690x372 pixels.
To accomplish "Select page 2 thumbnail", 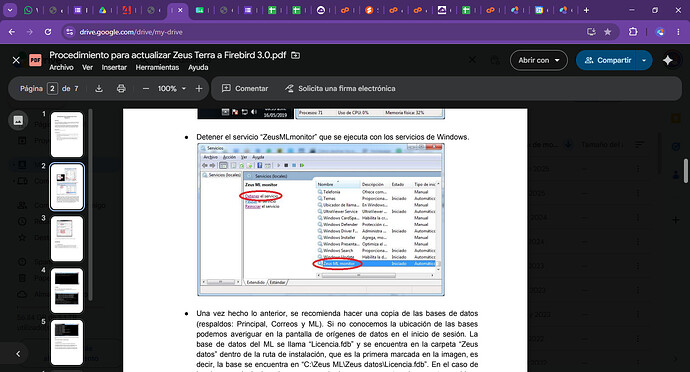I will pyautogui.click(x=67, y=186).
